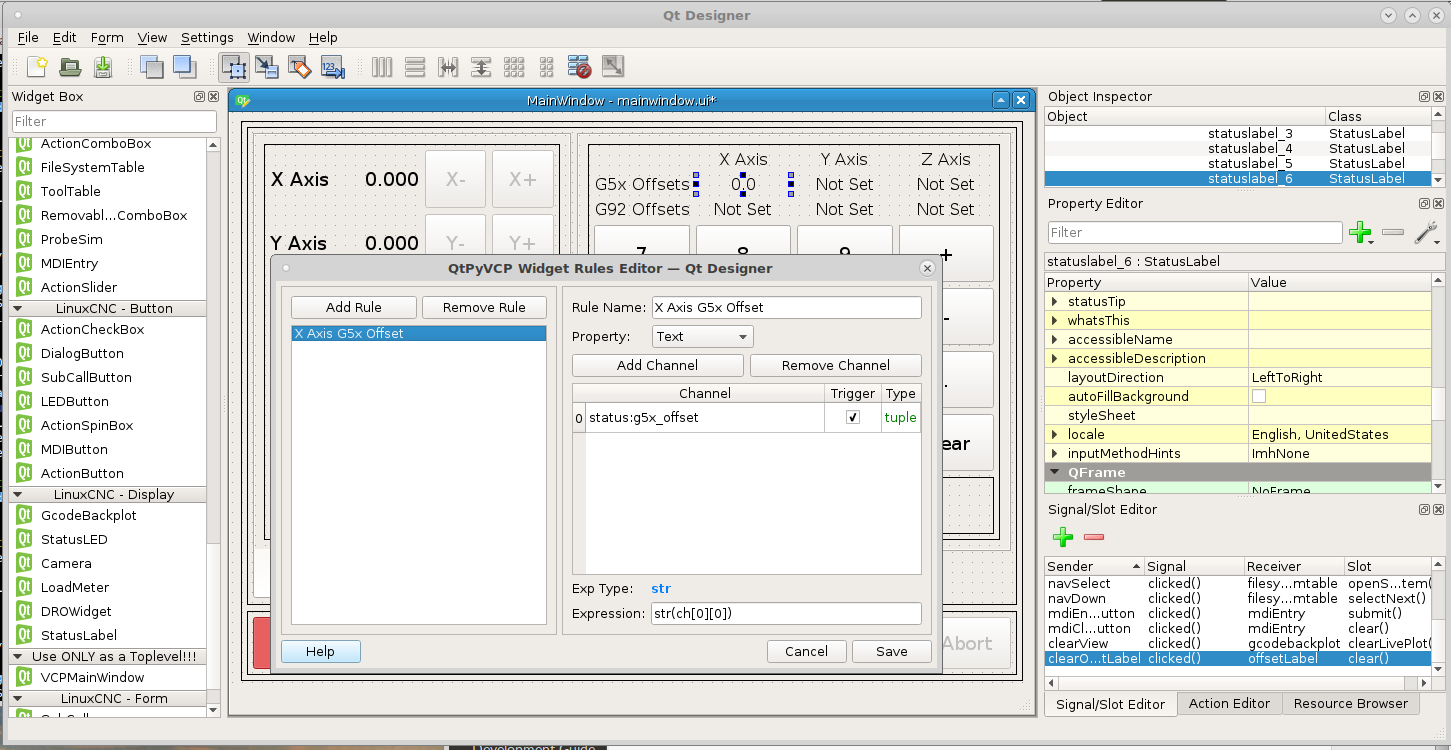
Task: Apply Lay Out Vertically in Splitter
Action: coord(481,67)
